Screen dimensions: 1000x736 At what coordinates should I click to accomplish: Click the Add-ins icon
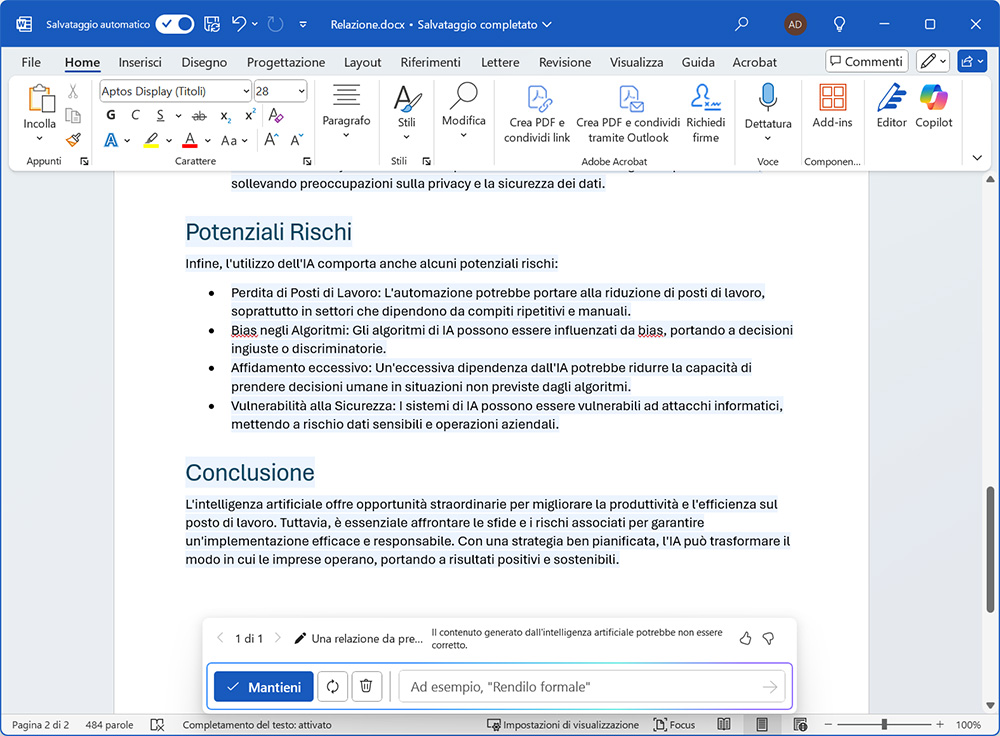coord(832,107)
